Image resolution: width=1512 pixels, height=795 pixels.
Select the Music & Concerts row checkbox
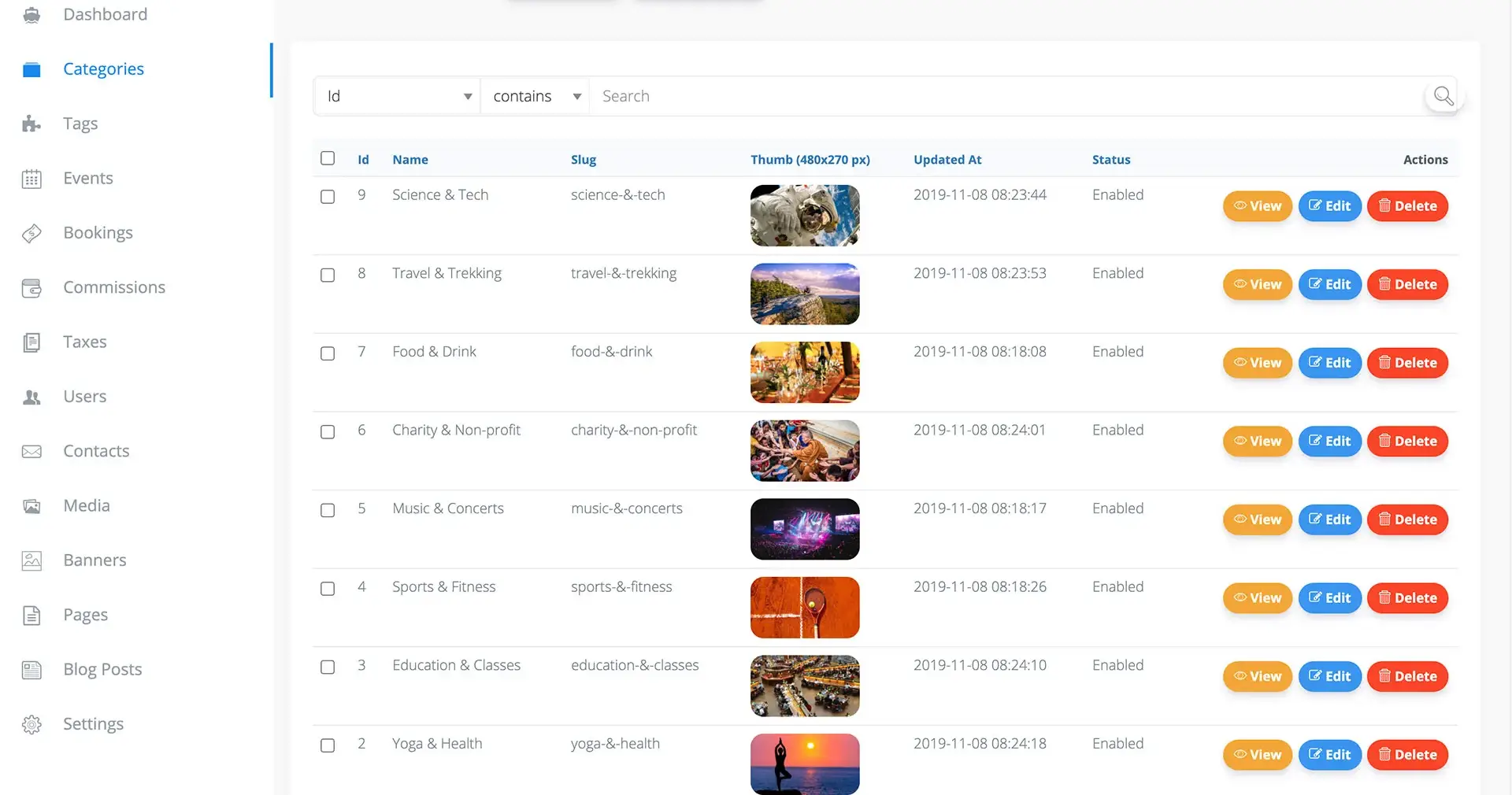[x=328, y=510]
